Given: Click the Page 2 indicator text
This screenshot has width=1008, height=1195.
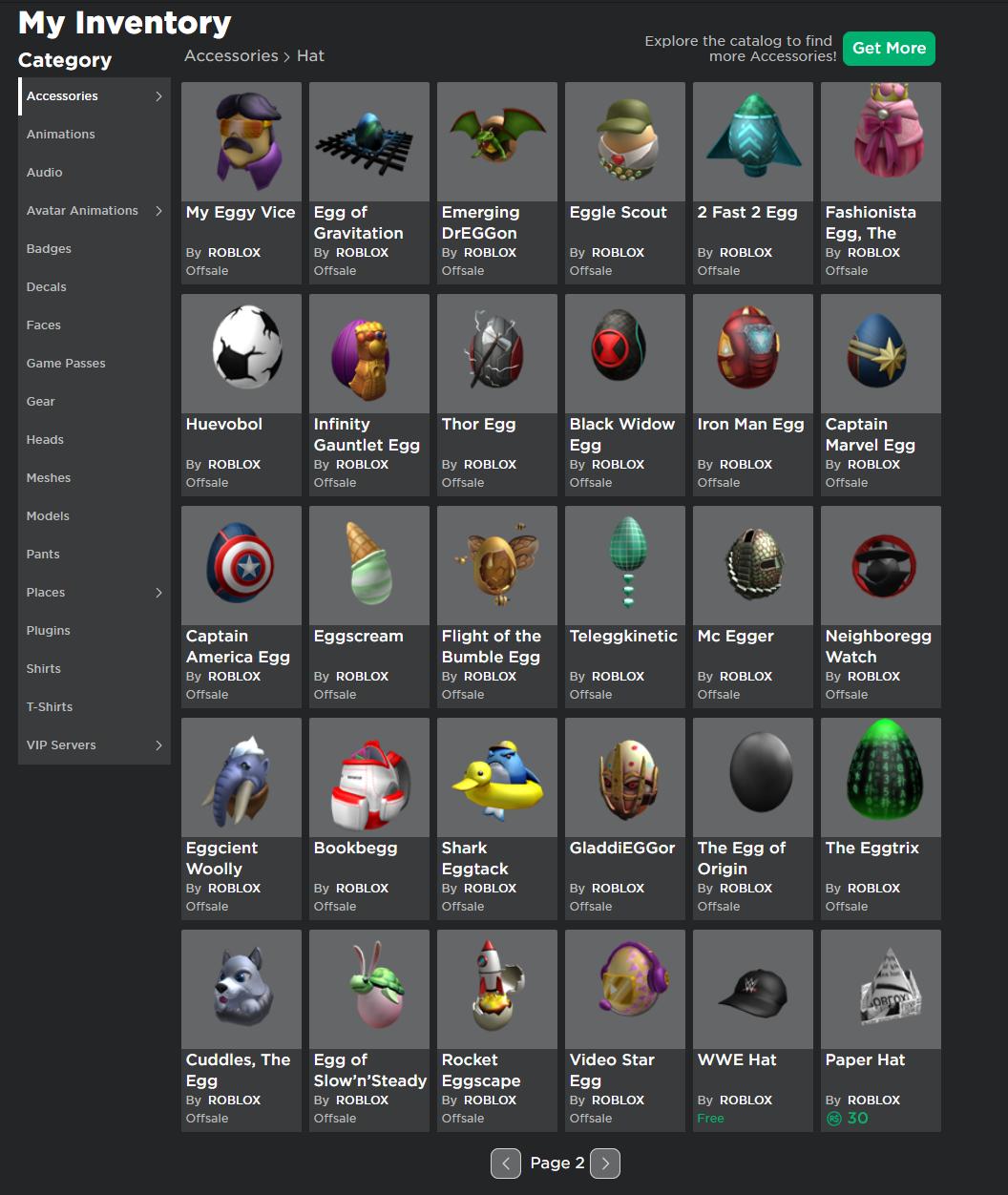Looking at the screenshot, I should 557,1163.
